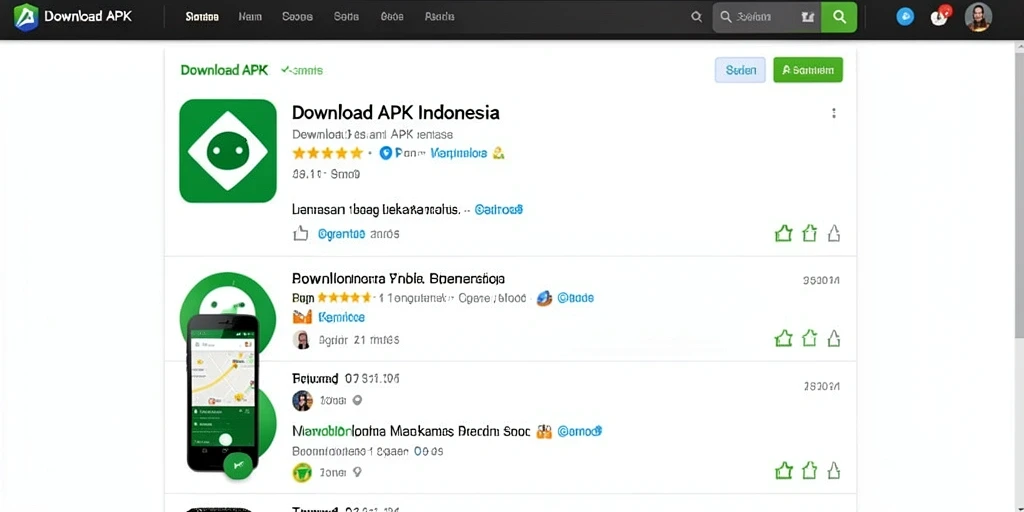Image resolution: width=1024 pixels, height=512 pixels.
Task: Click the orange factory icon beside "Kemrioce"
Action: (302, 317)
